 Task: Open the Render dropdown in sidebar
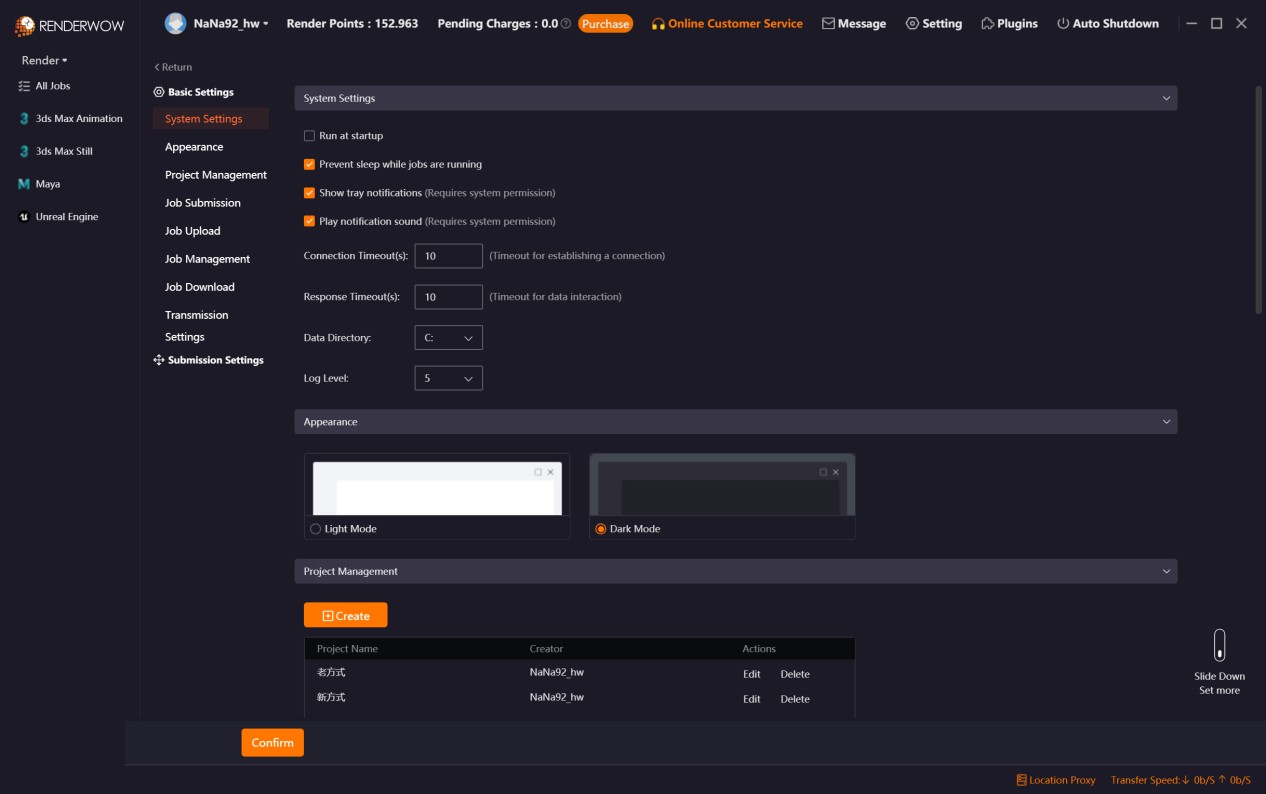45,60
